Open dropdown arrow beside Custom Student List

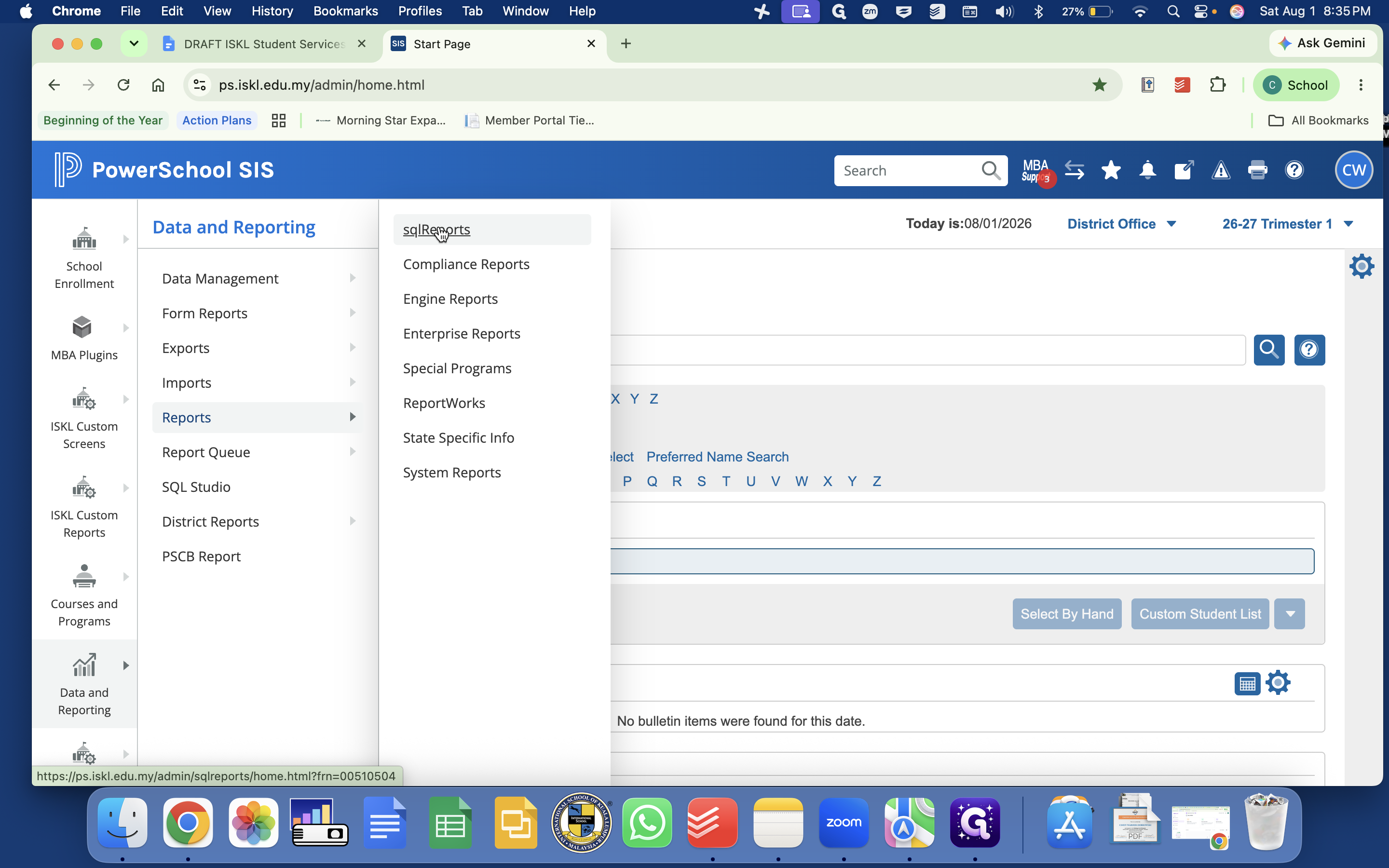(1290, 614)
